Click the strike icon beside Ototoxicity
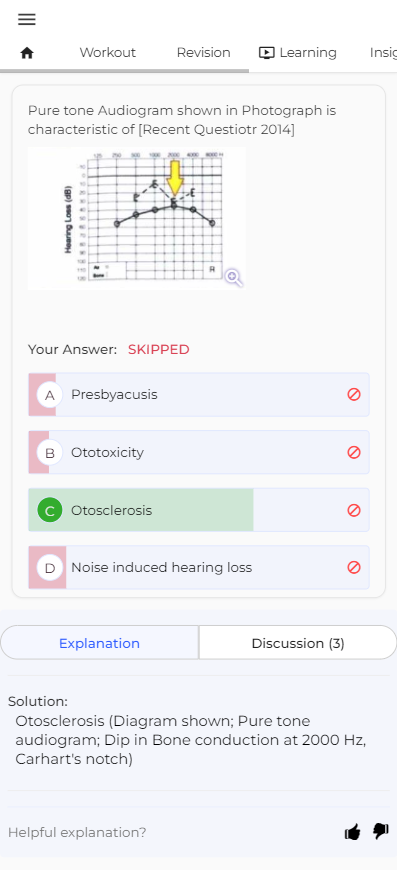Screen dimensions: 397x870 click(x=354, y=452)
